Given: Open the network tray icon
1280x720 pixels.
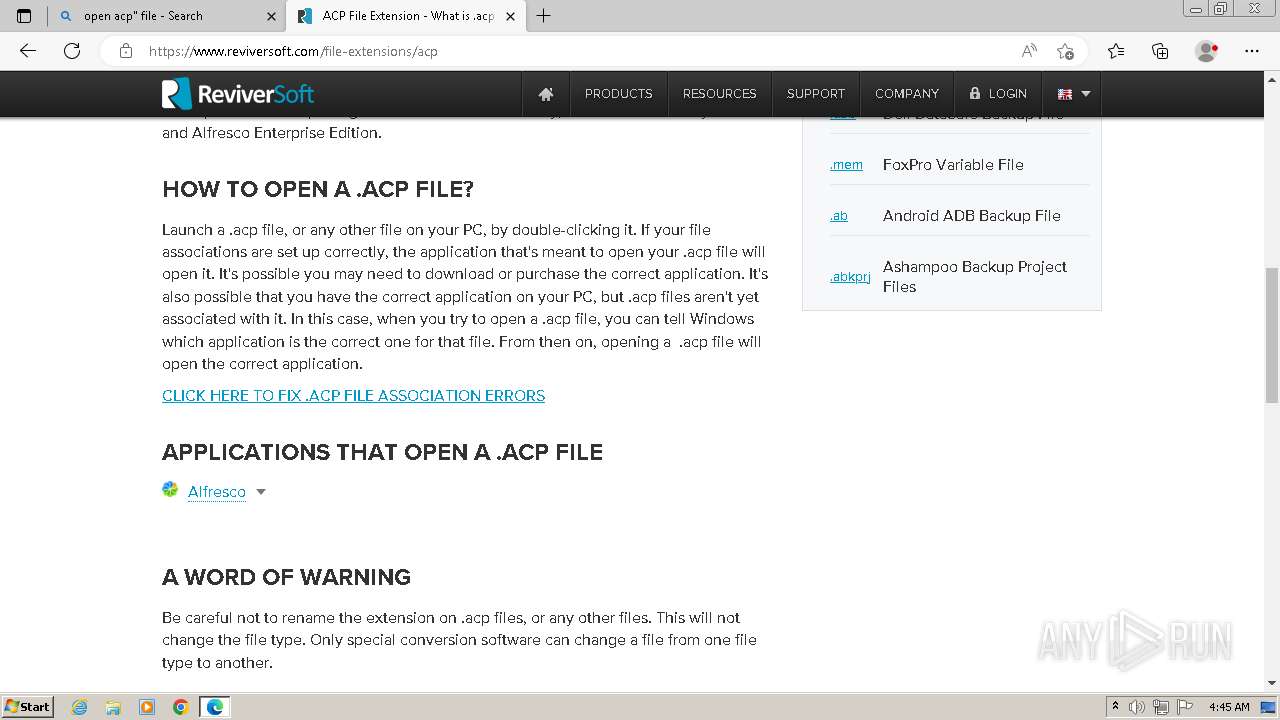Looking at the screenshot, I should [x=1161, y=707].
